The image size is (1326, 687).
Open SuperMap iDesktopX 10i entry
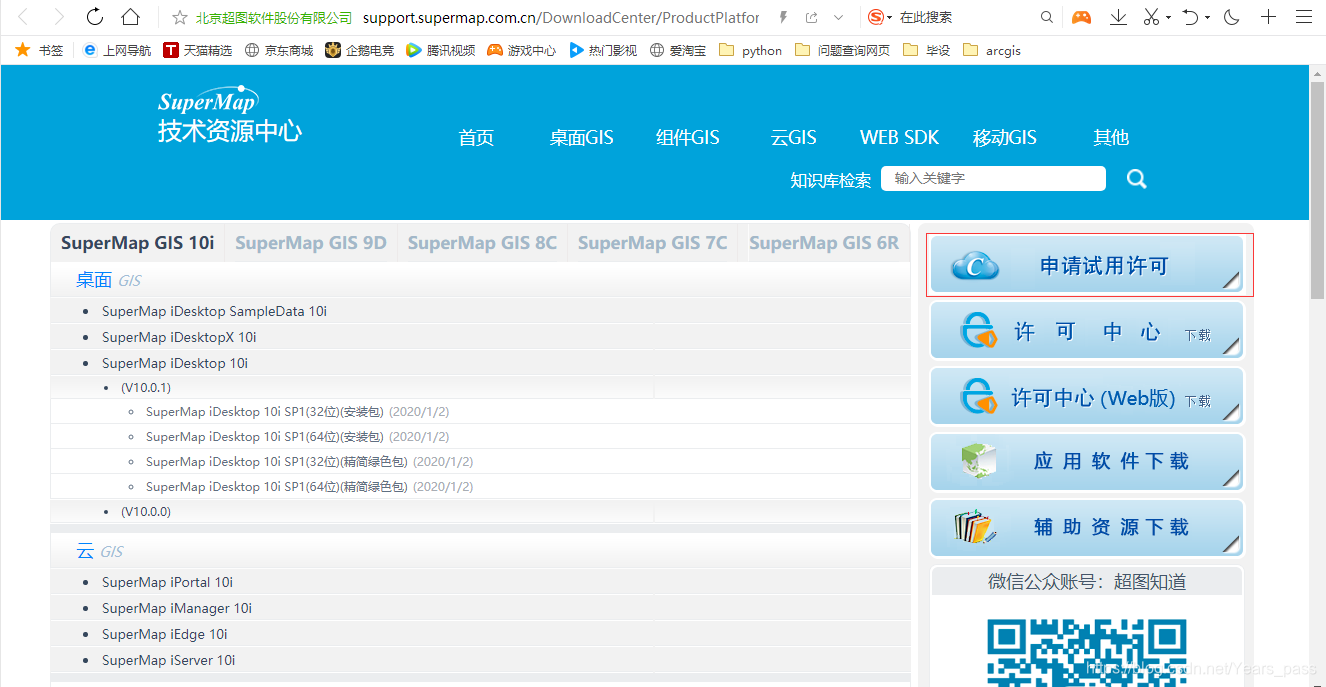[x=179, y=337]
